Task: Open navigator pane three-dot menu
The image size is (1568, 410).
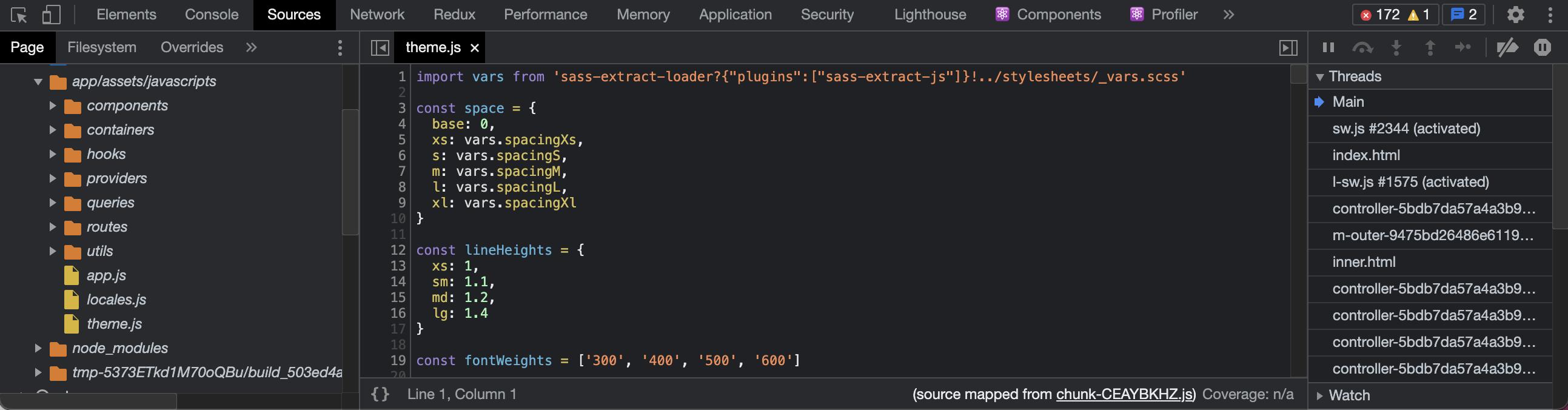Action: [340, 47]
